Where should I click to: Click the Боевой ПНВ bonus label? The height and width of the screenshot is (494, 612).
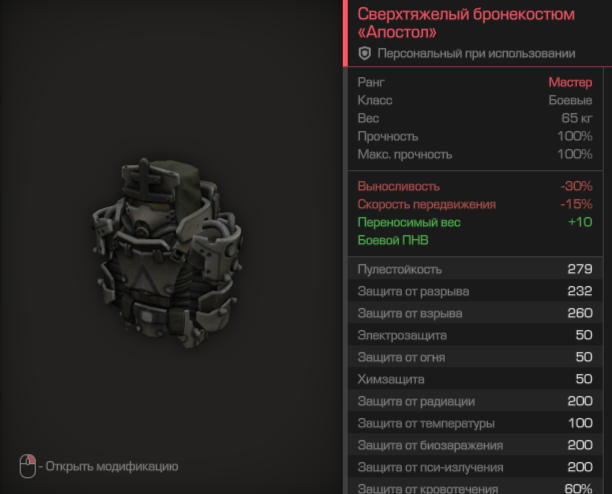click(x=393, y=240)
